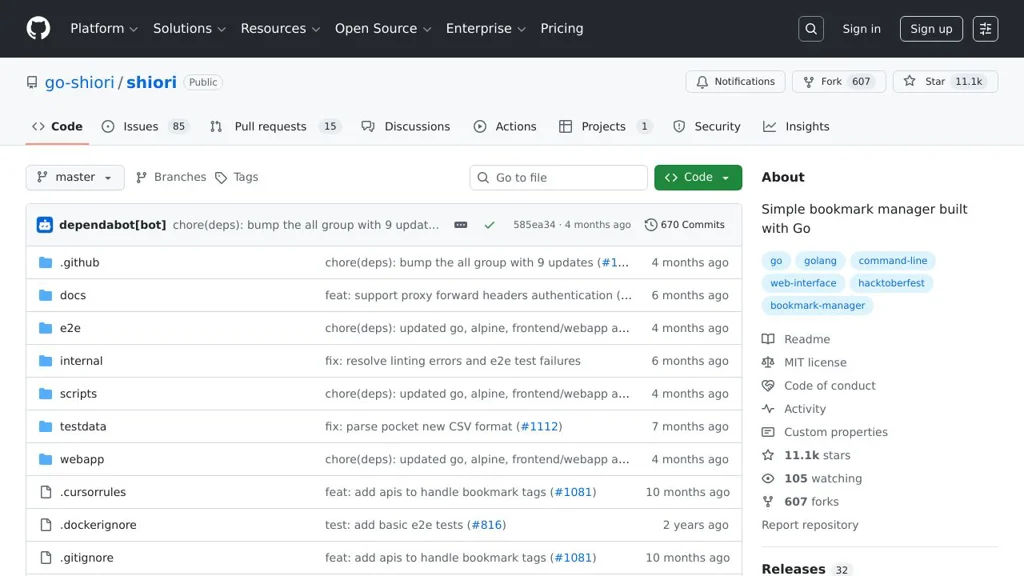Click the dependabot avatar icon
1024x576 pixels.
[45, 225]
